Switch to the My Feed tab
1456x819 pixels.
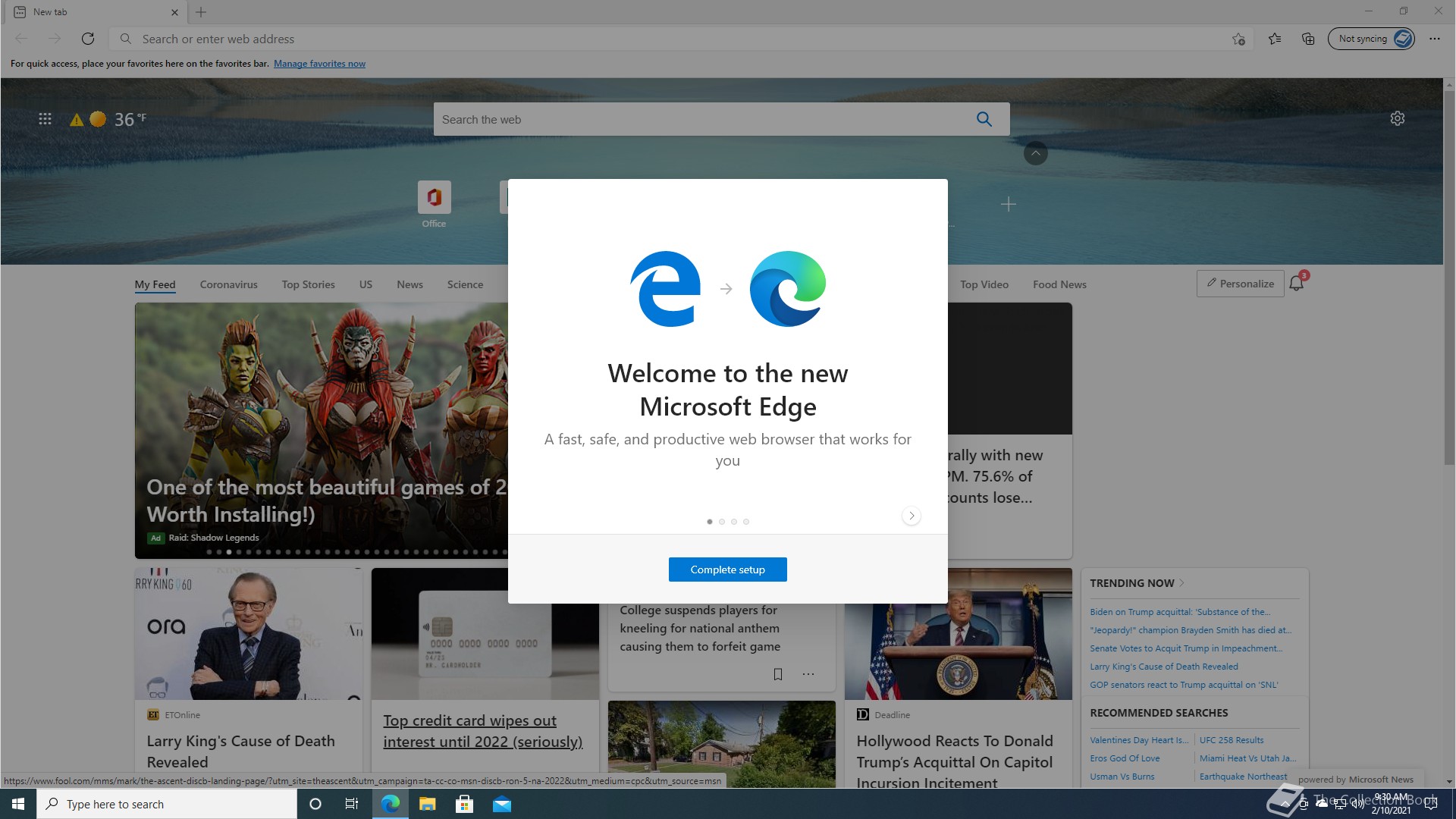[x=155, y=284]
